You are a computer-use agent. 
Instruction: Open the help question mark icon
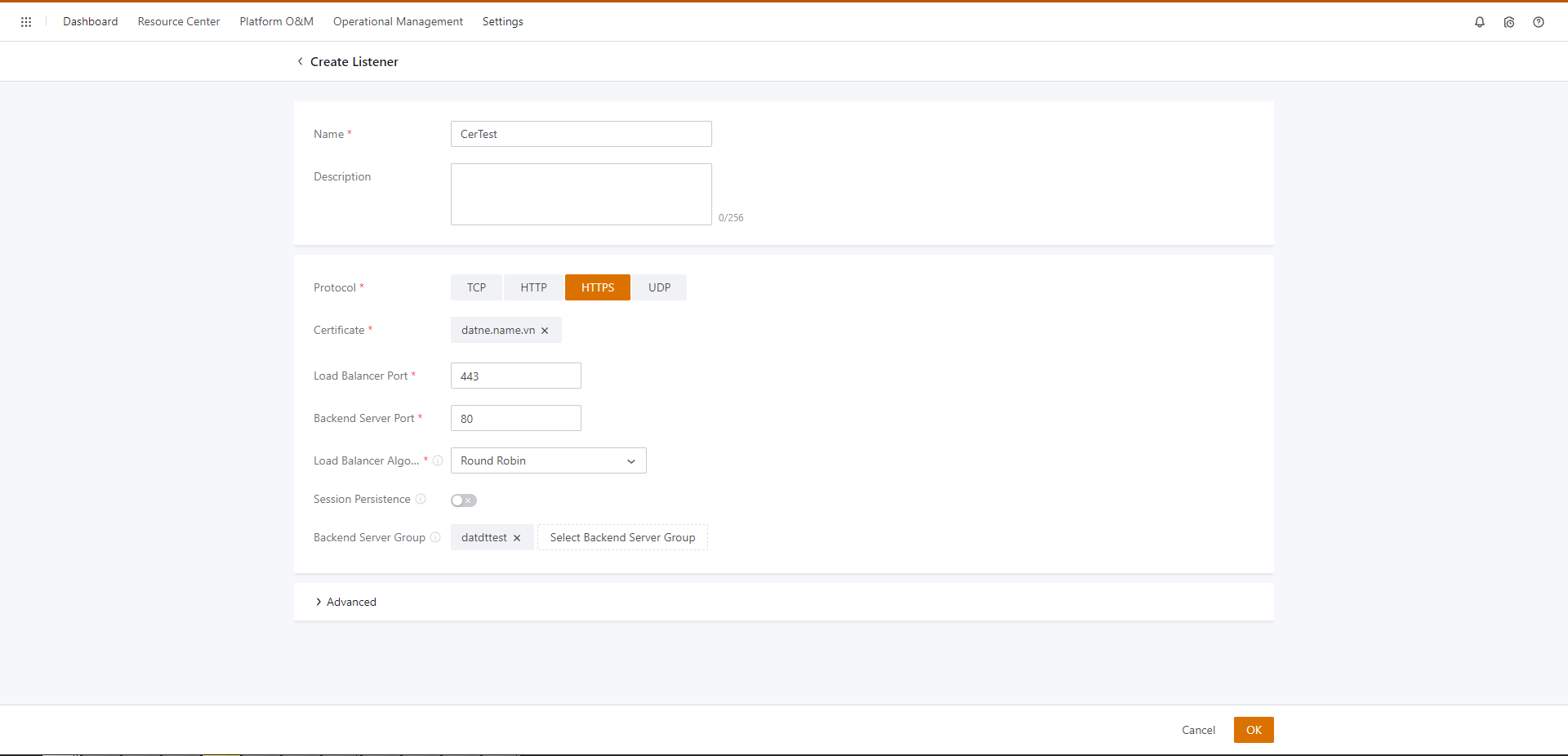click(1538, 22)
